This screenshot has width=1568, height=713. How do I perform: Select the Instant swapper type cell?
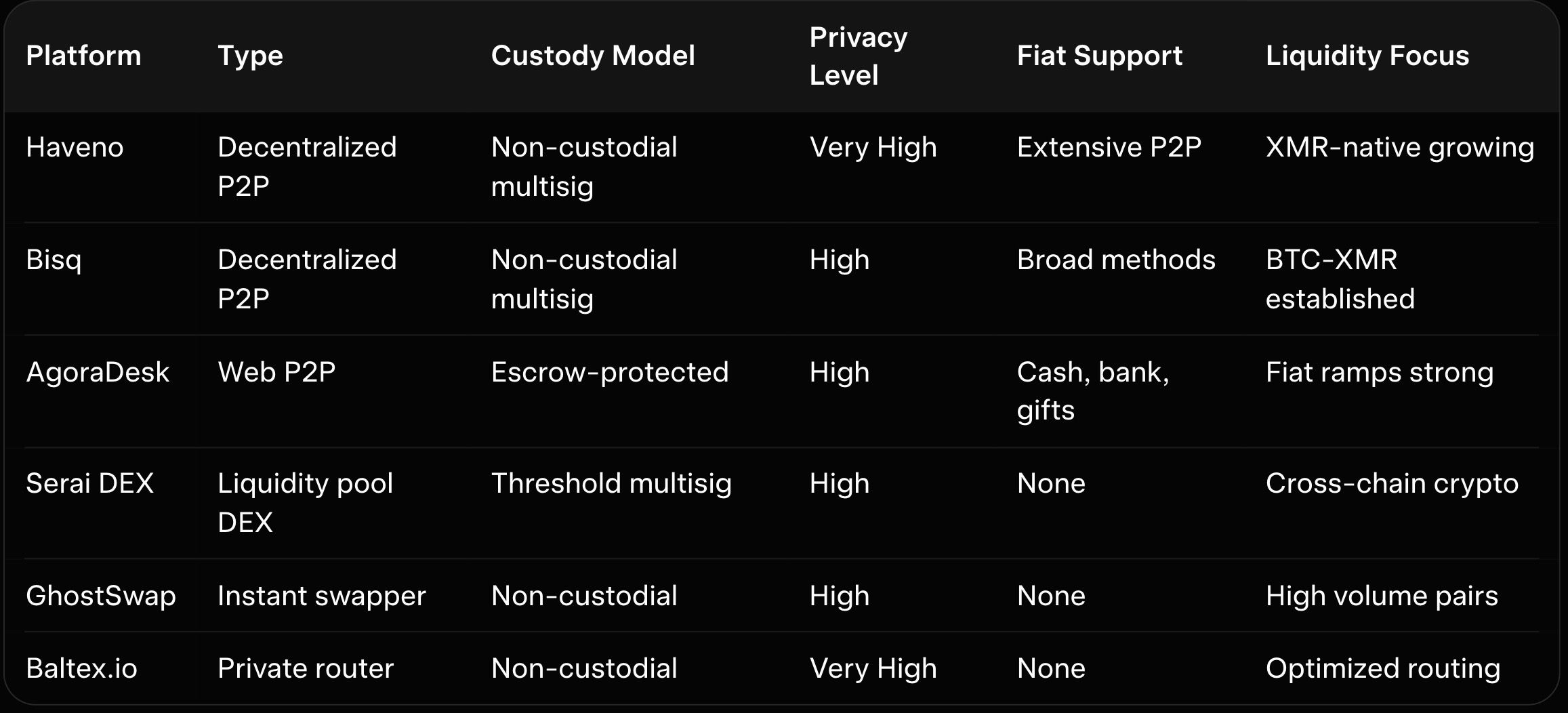point(321,596)
